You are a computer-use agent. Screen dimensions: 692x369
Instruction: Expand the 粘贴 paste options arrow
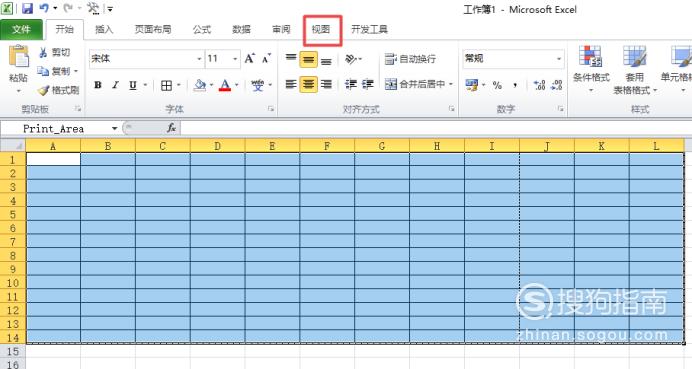coord(19,91)
